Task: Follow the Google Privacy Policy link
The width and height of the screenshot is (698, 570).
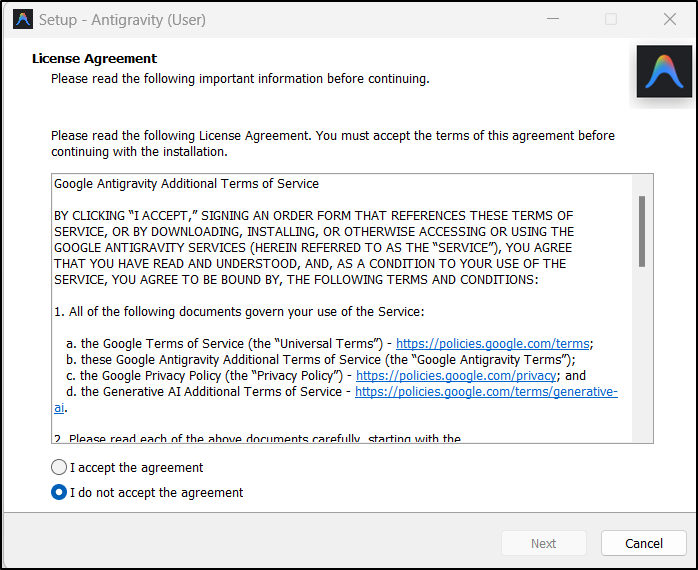Action: click(457, 375)
